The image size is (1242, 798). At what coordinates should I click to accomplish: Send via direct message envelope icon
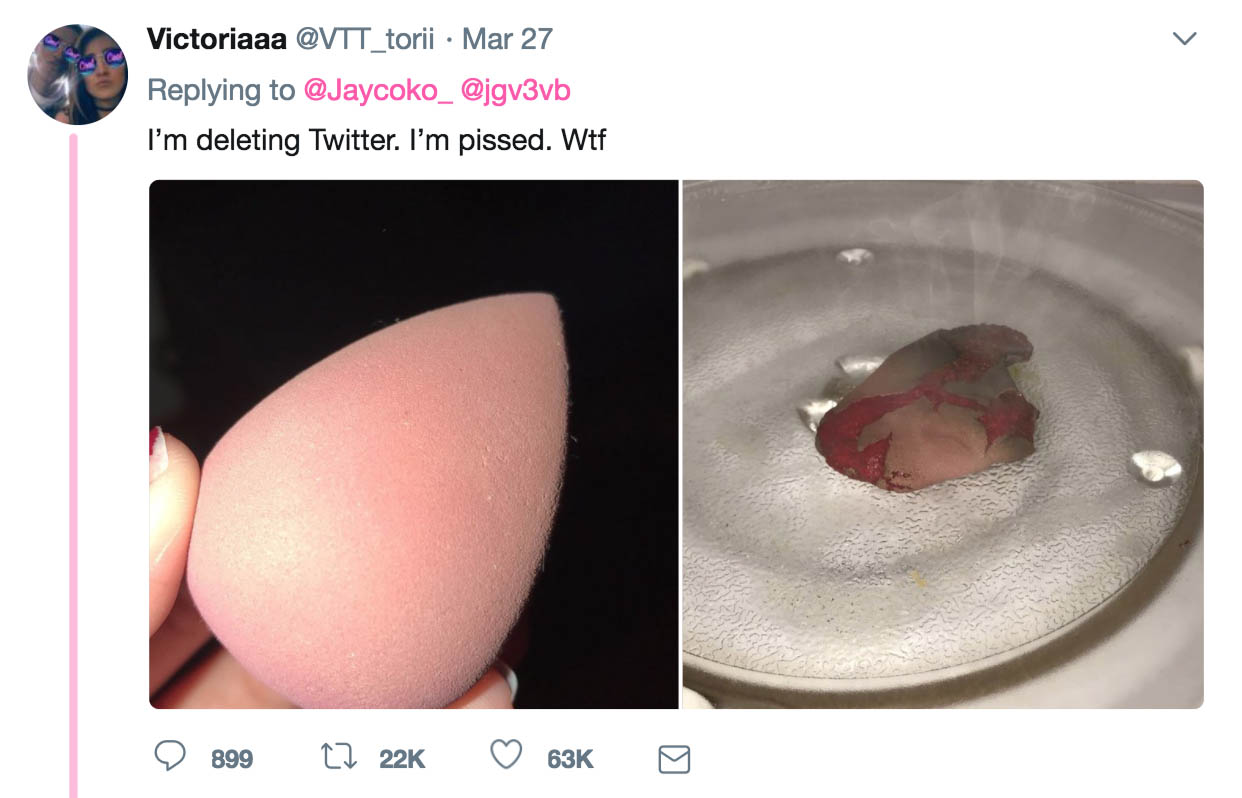[x=674, y=759]
